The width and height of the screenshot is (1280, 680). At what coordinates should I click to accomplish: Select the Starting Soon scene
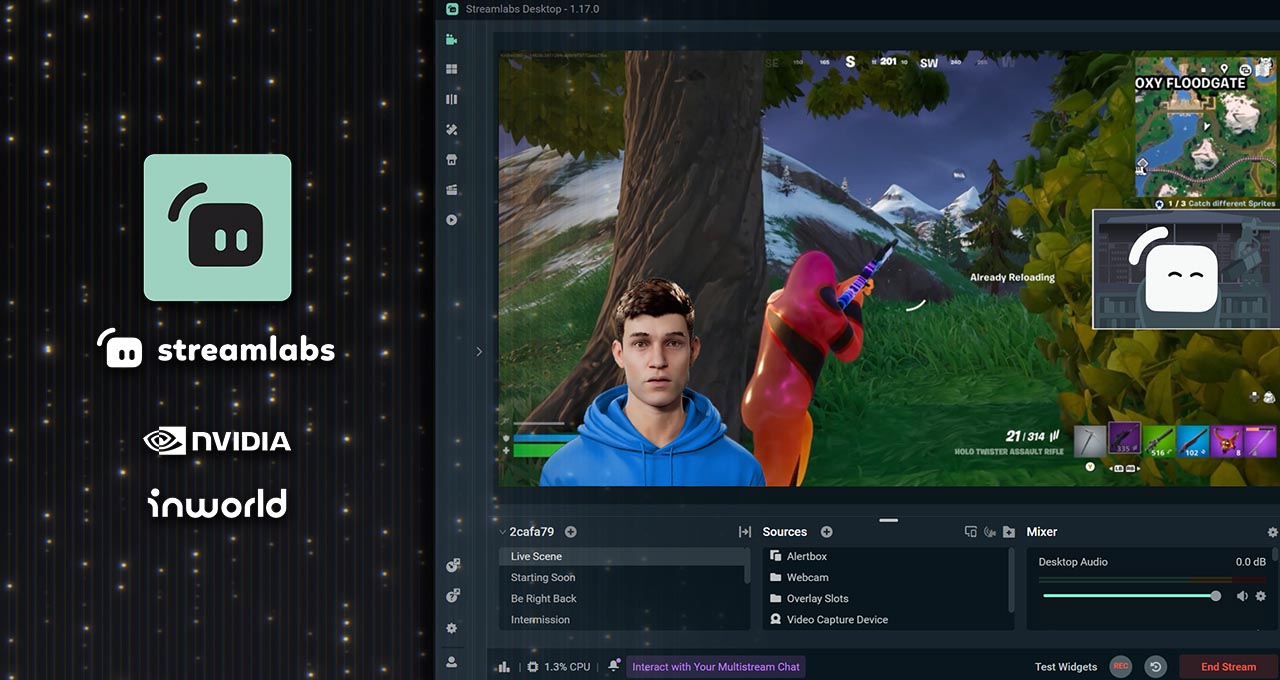tap(542, 577)
